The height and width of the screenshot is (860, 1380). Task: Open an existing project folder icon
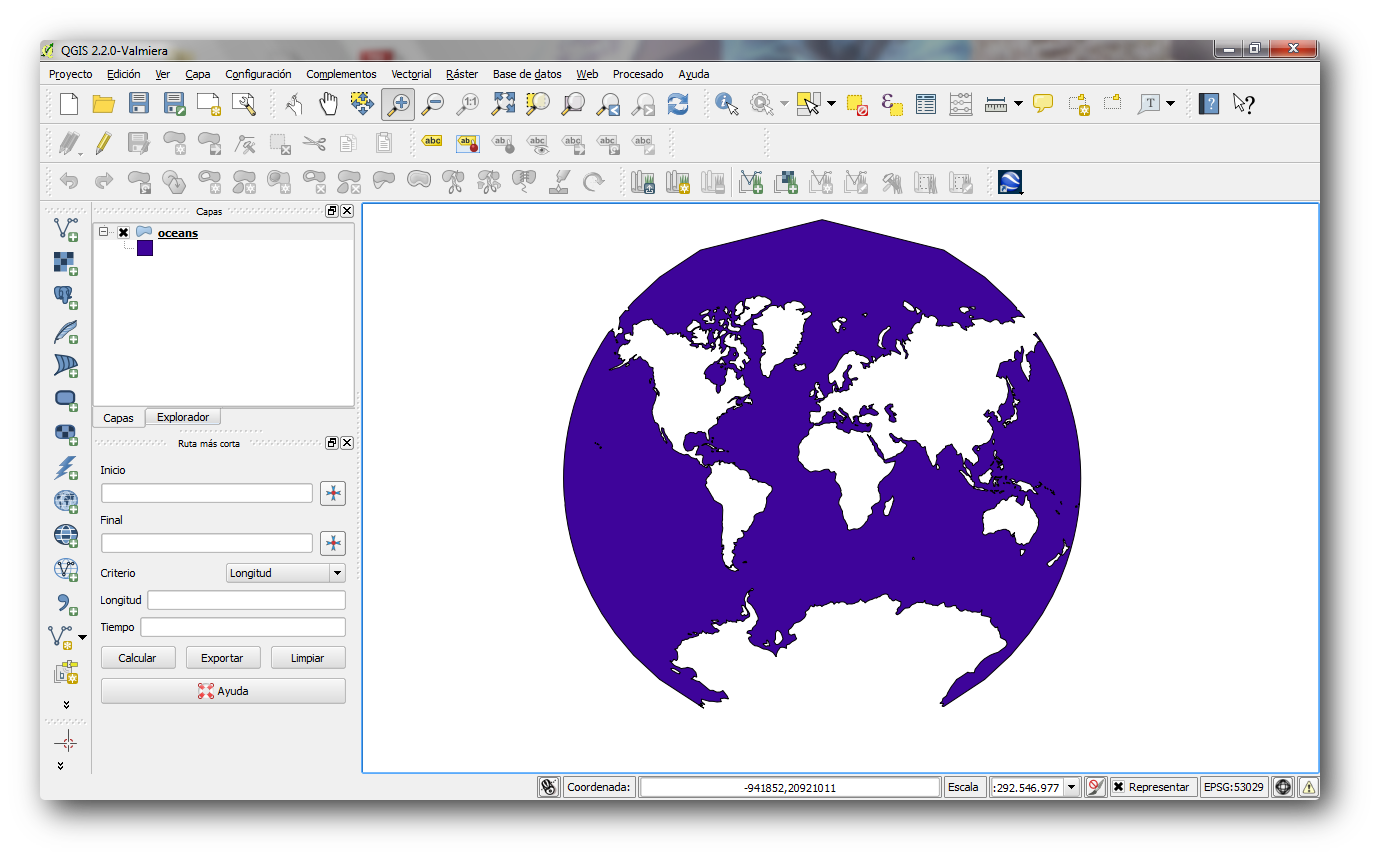pyautogui.click(x=103, y=103)
